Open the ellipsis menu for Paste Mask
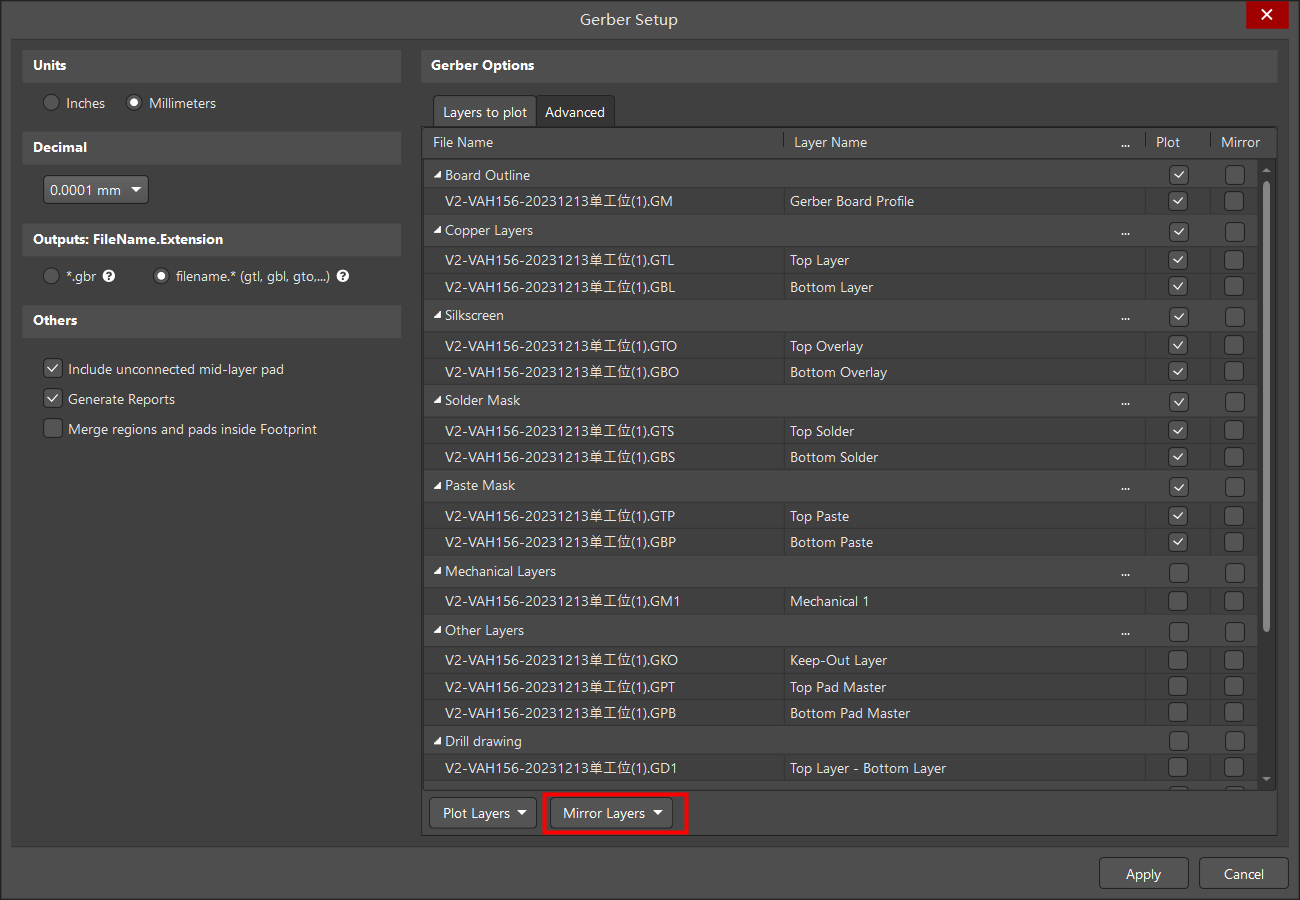1300x900 pixels. coord(1126,487)
